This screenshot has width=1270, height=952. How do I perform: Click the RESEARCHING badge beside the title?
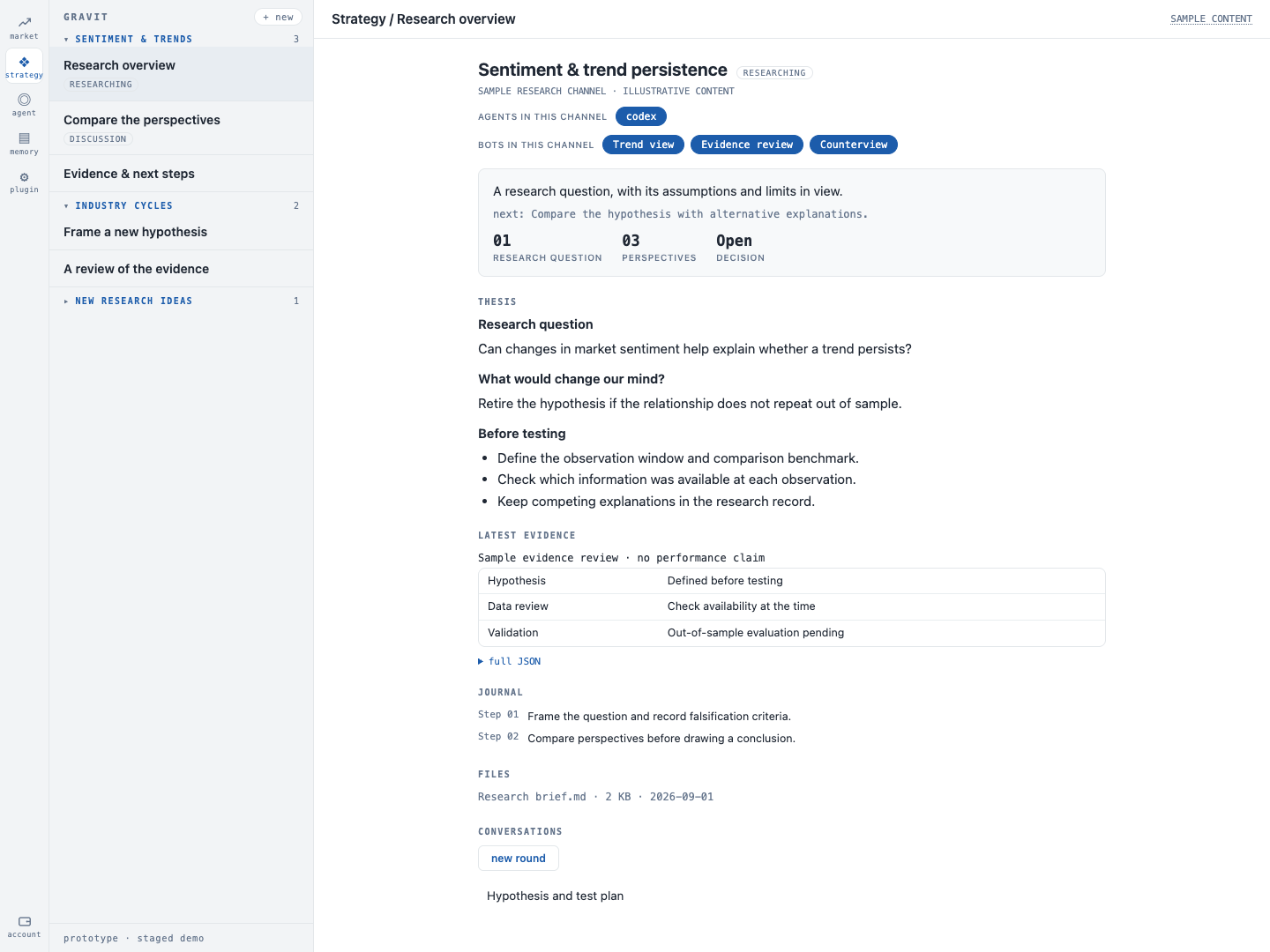774,73
